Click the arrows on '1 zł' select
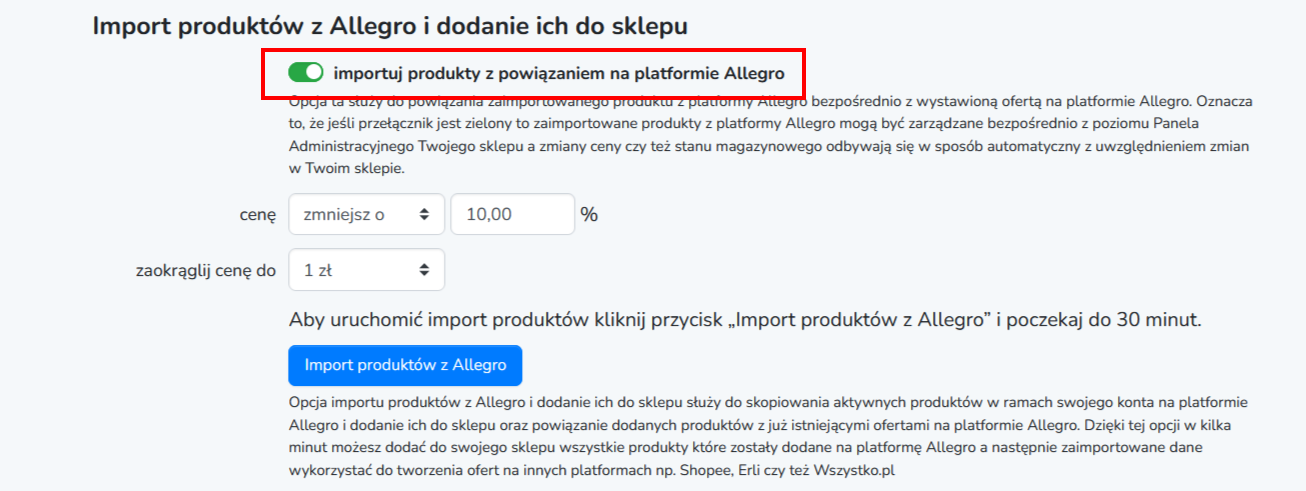The image size is (1306, 491). coord(425,269)
